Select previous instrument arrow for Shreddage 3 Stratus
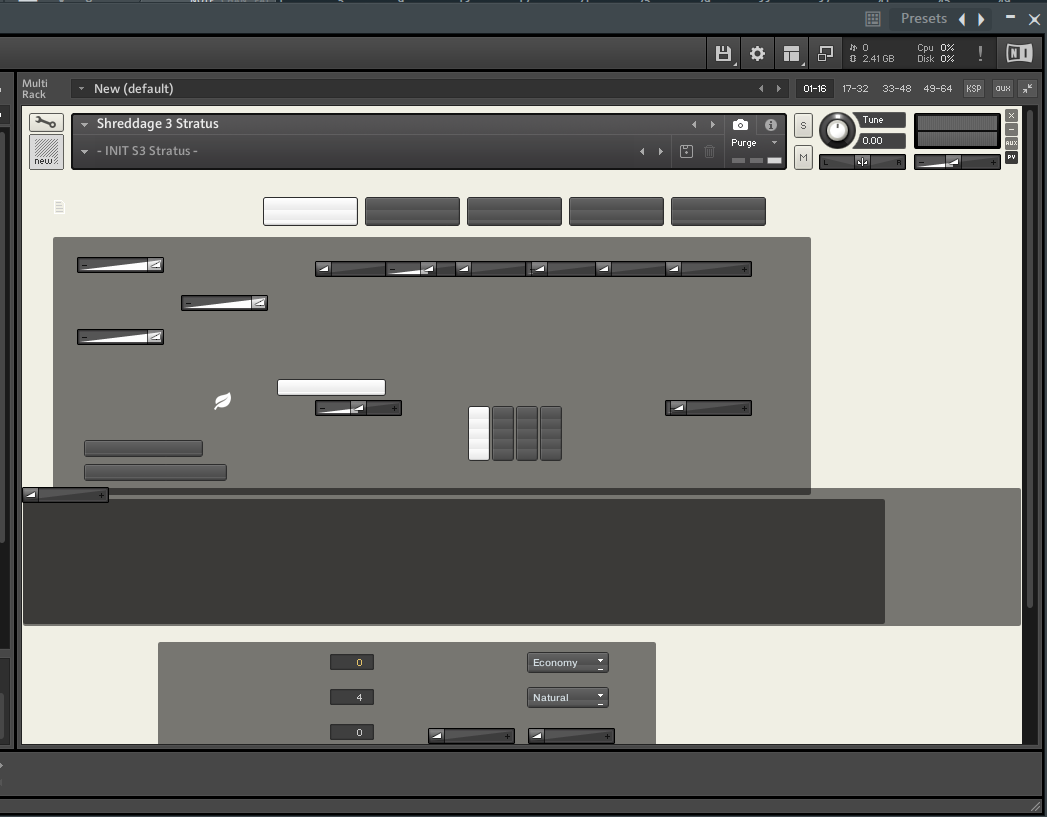1047x817 pixels. [694, 124]
